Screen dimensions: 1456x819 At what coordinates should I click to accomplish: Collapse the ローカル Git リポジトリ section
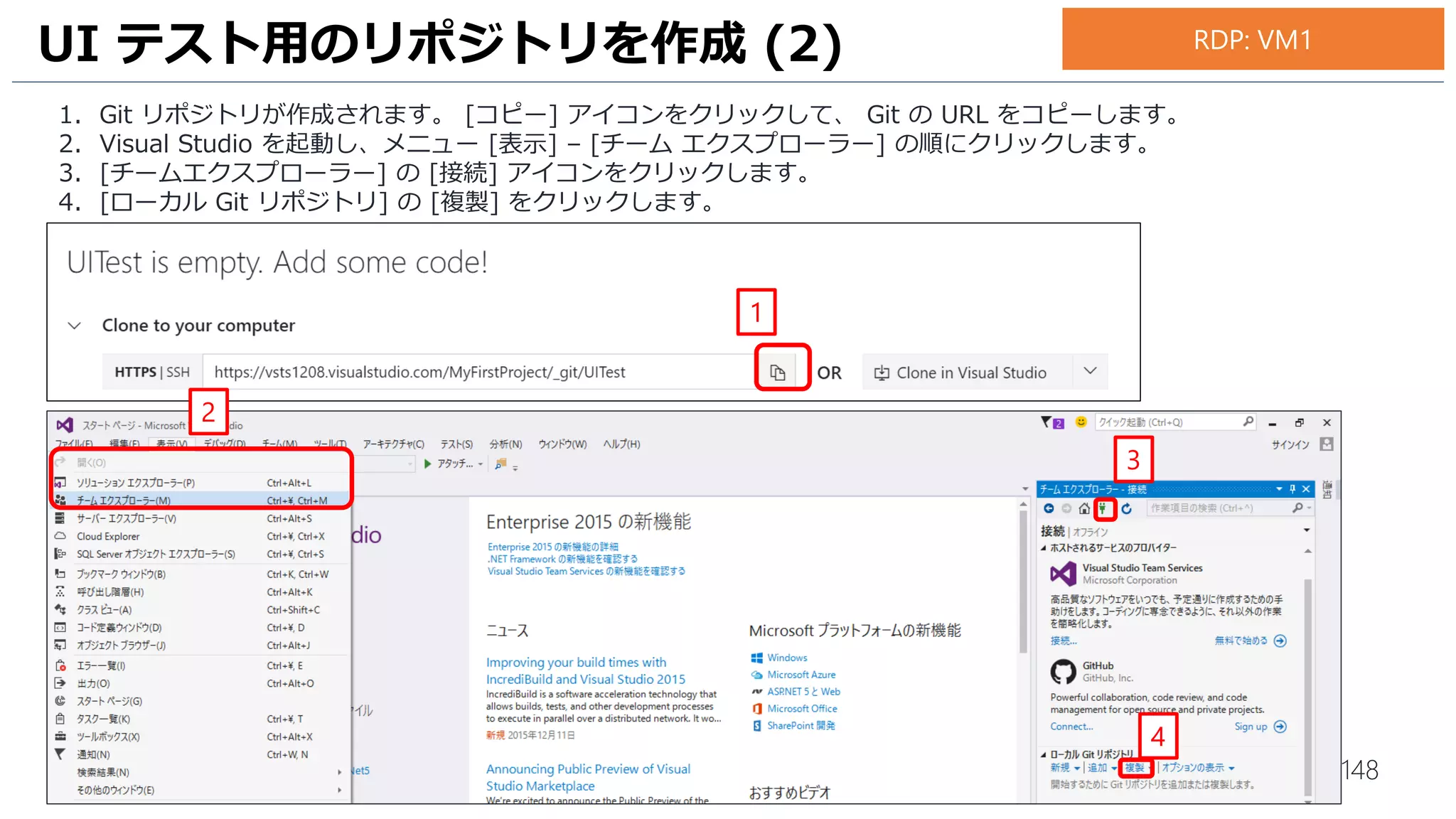click(x=1044, y=754)
